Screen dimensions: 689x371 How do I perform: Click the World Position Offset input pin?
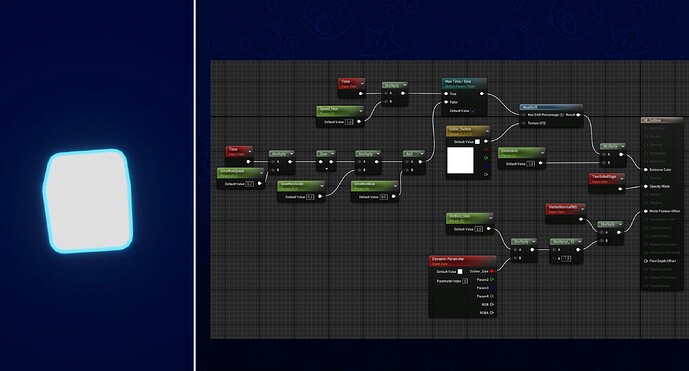pos(646,211)
